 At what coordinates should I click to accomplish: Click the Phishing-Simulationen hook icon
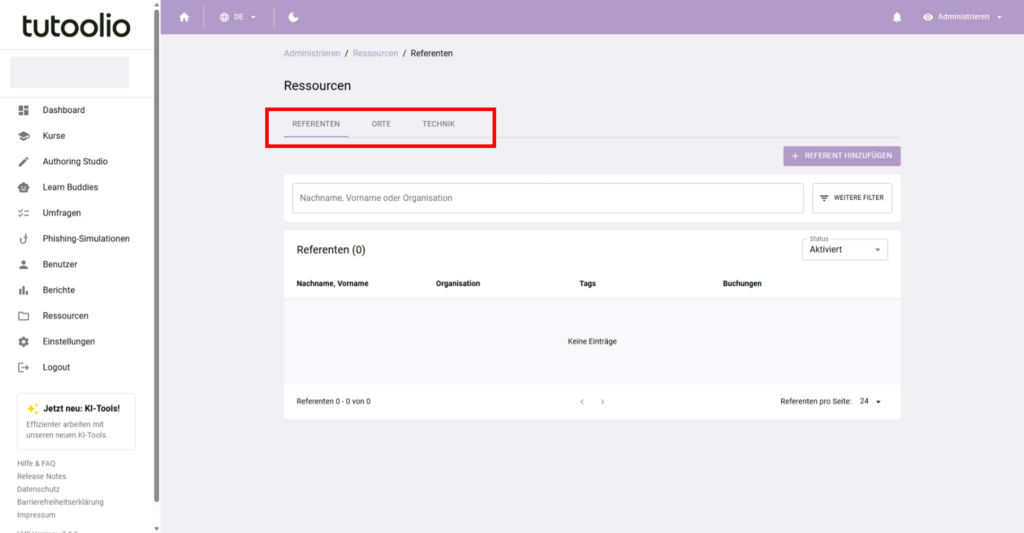24,239
